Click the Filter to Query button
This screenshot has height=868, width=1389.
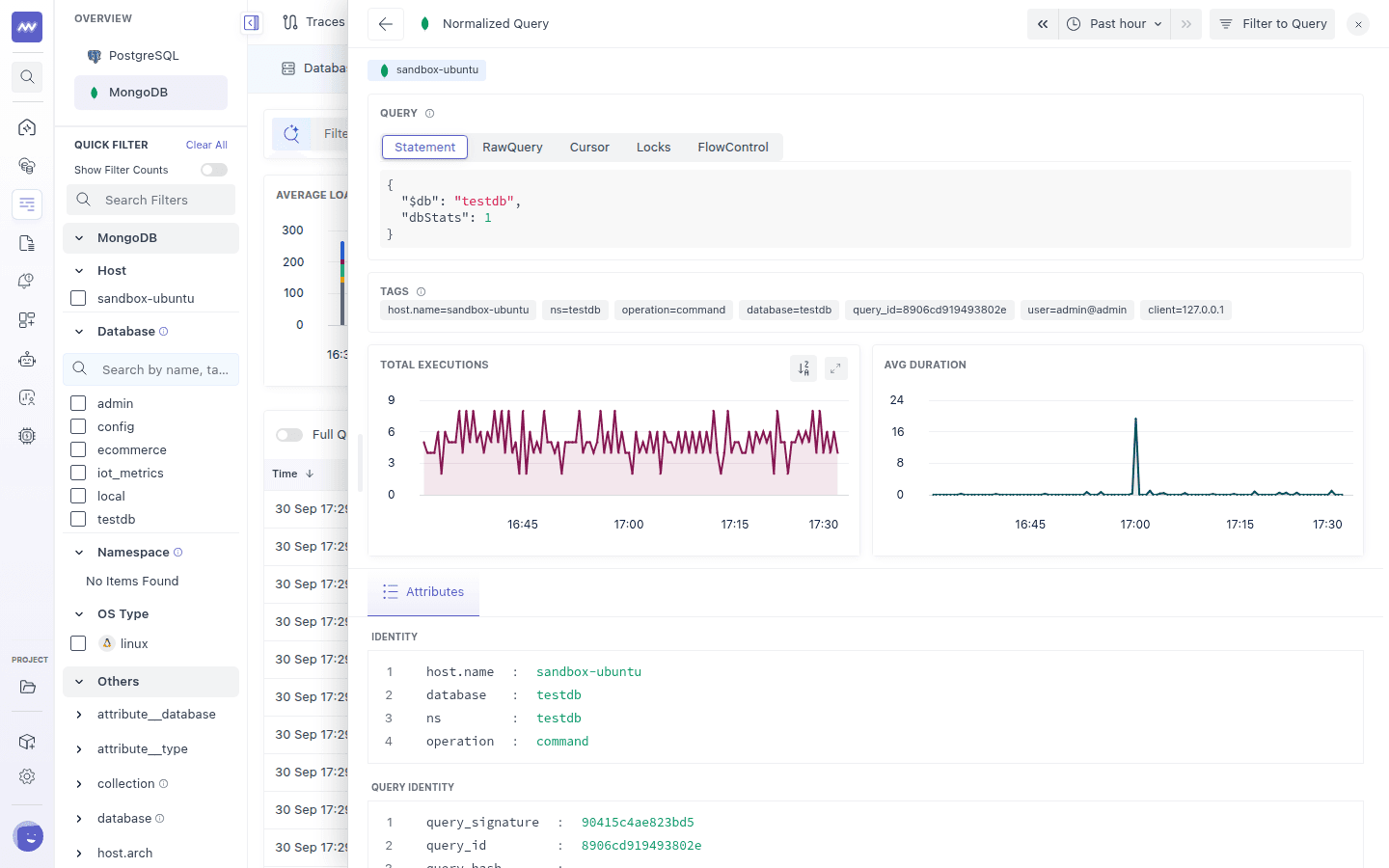pos(1272,24)
